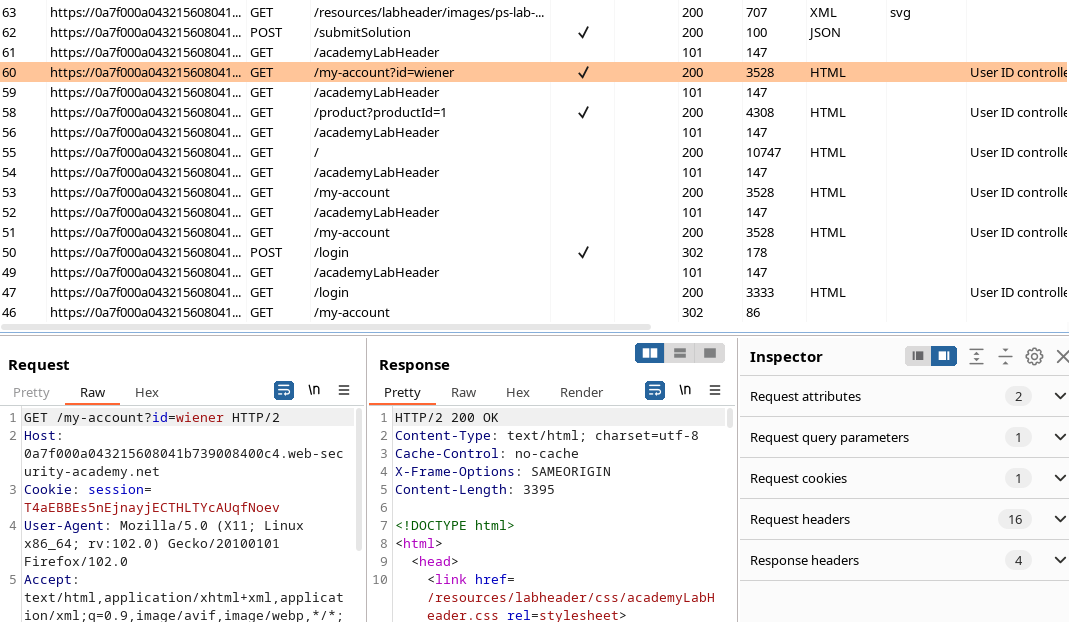Toggle word wrap in Response panel
The height and width of the screenshot is (622, 1069).
[x=654, y=390]
